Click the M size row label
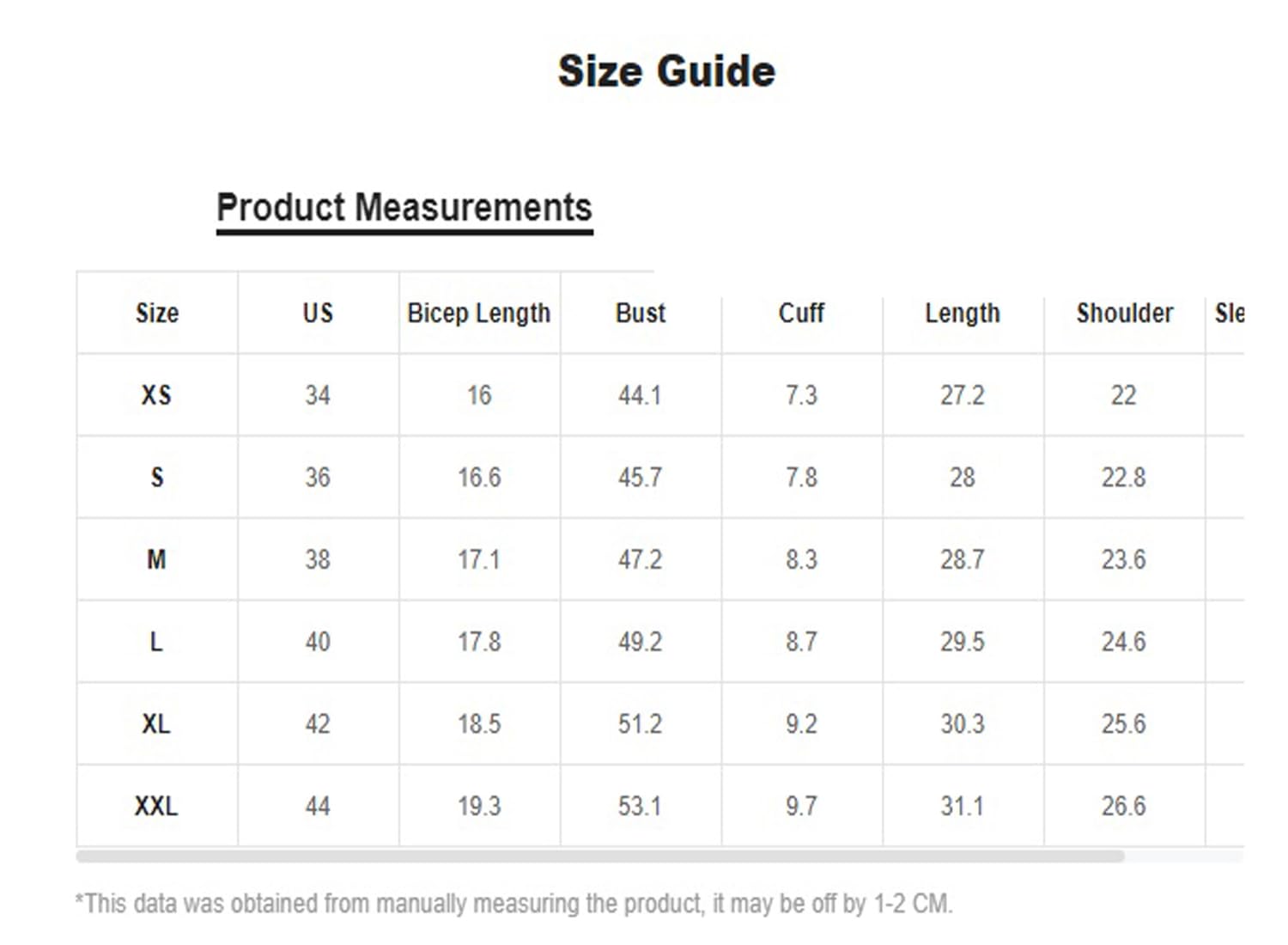 point(156,560)
